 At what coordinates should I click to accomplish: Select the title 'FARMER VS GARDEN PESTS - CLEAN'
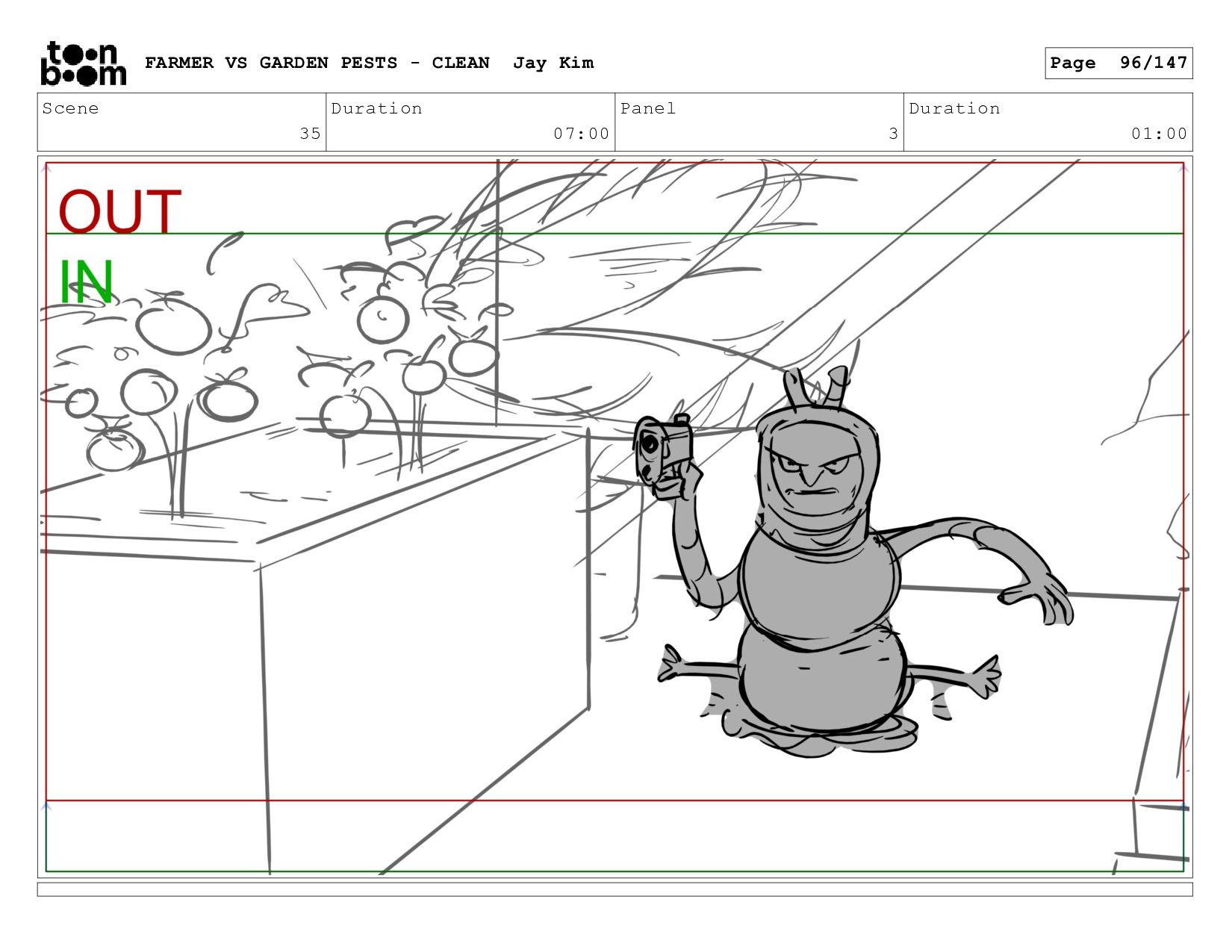(317, 63)
